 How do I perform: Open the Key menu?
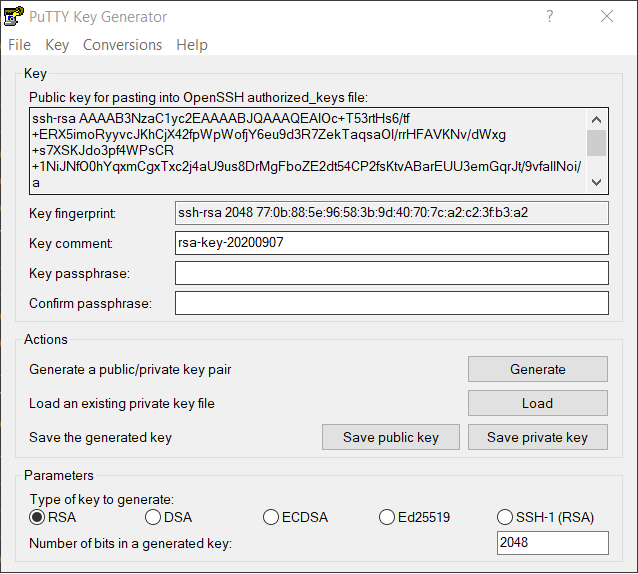pyautogui.click(x=57, y=45)
